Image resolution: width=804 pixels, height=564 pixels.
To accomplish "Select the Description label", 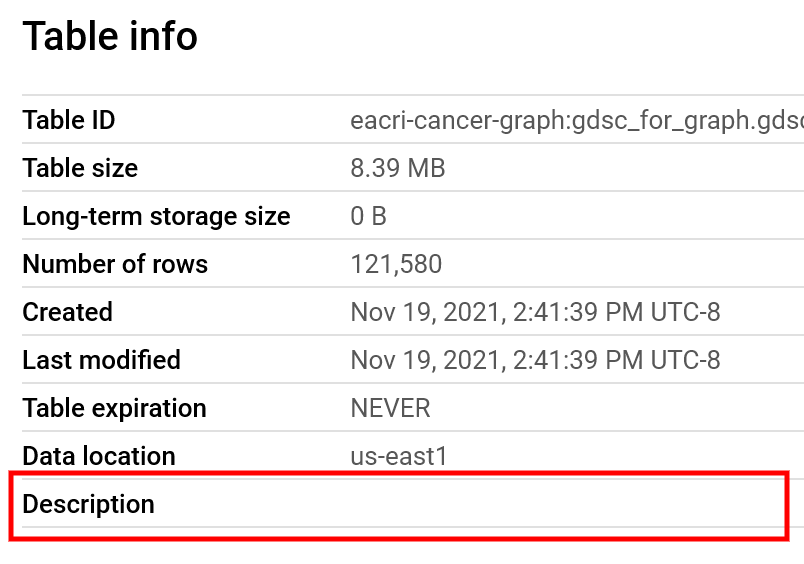I will click(88, 505).
